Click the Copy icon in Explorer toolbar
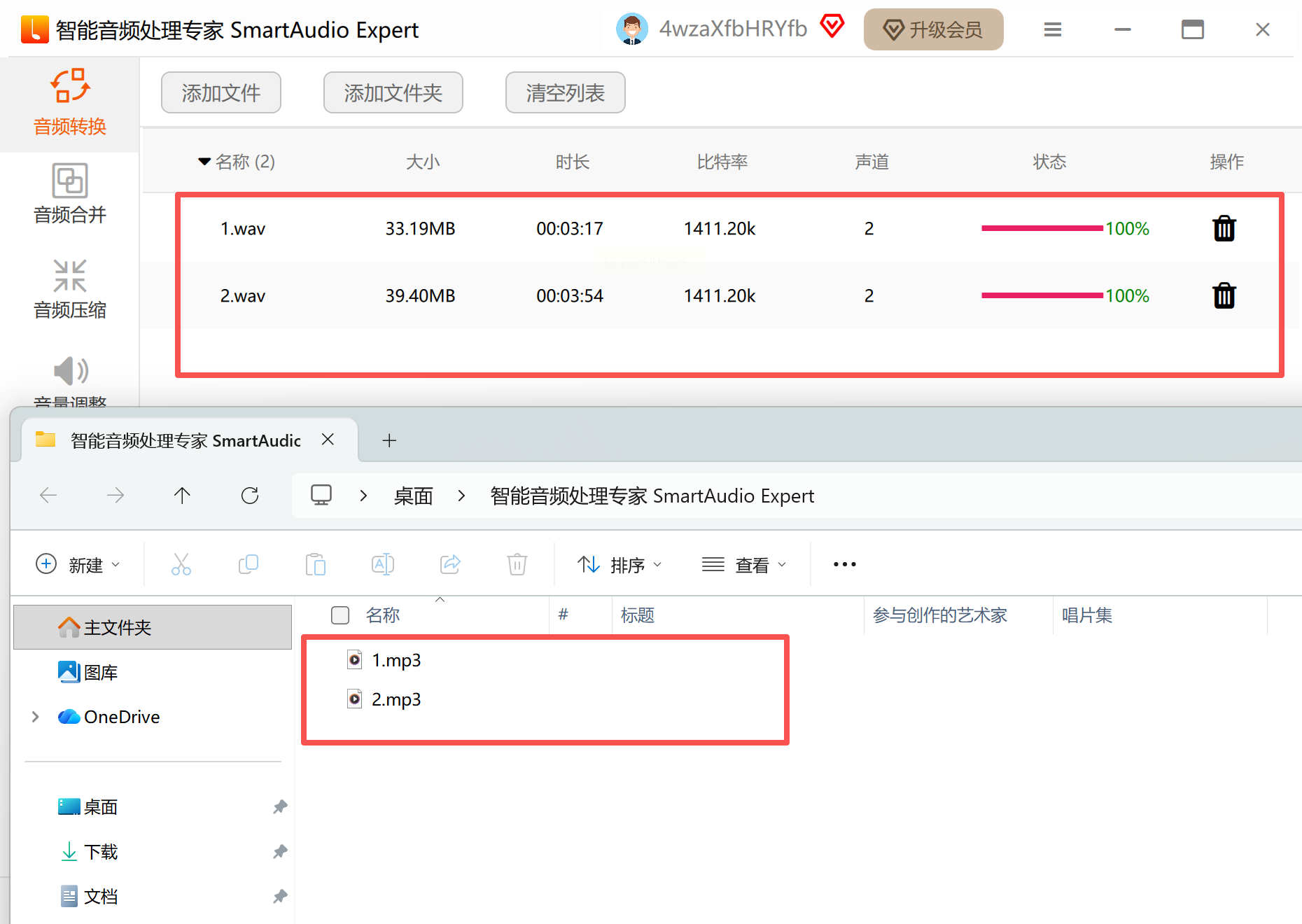 pyautogui.click(x=248, y=564)
